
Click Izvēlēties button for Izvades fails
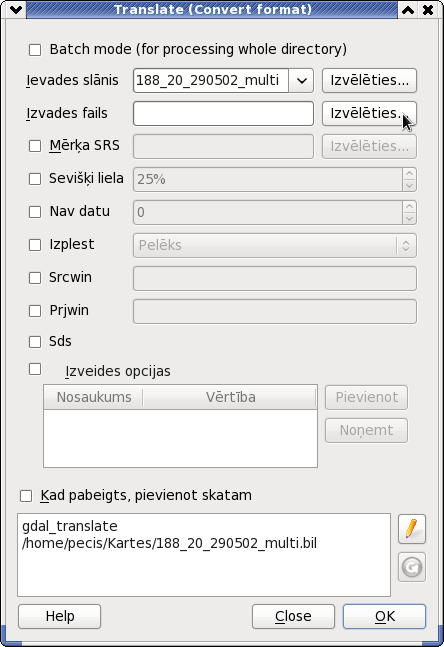(x=369, y=113)
